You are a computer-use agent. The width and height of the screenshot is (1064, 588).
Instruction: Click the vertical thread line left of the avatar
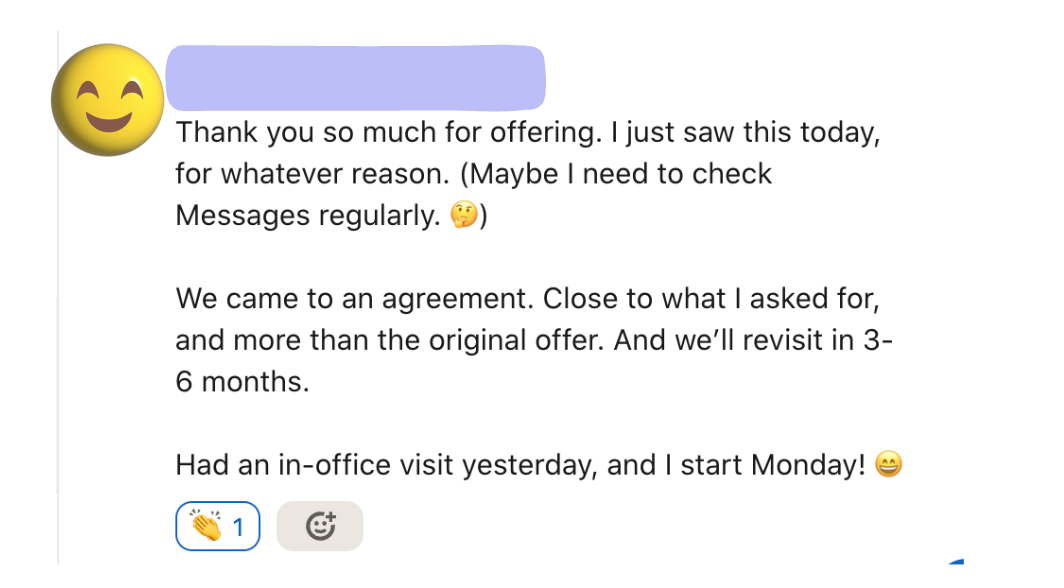58,300
